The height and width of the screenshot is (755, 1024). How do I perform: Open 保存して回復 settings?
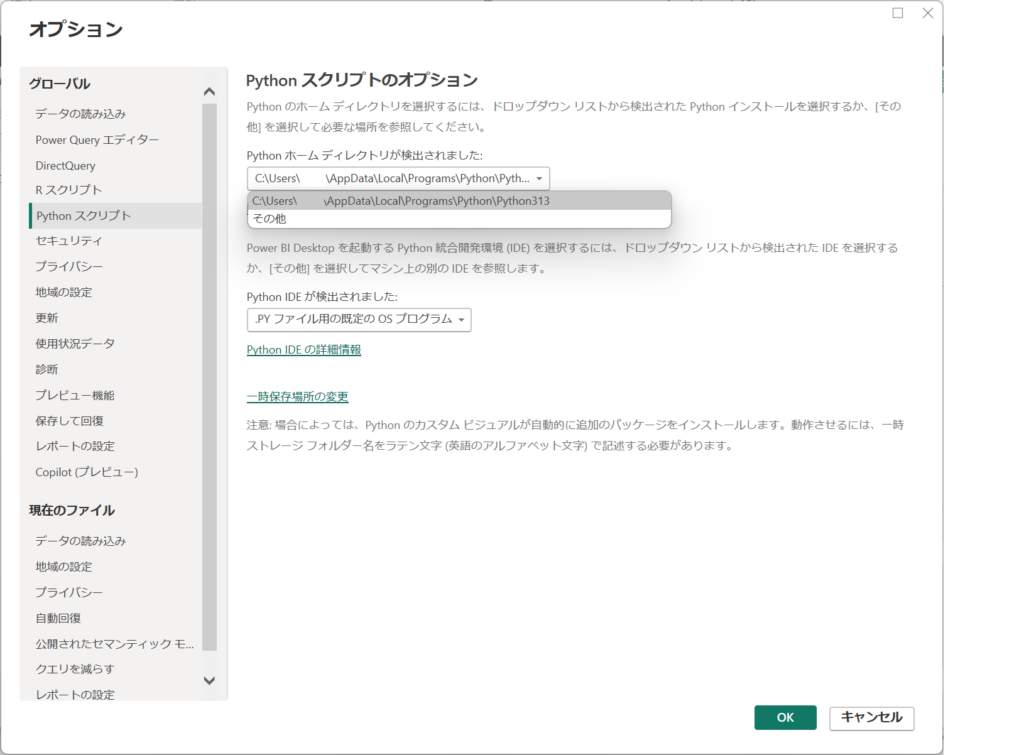click(x=69, y=421)
